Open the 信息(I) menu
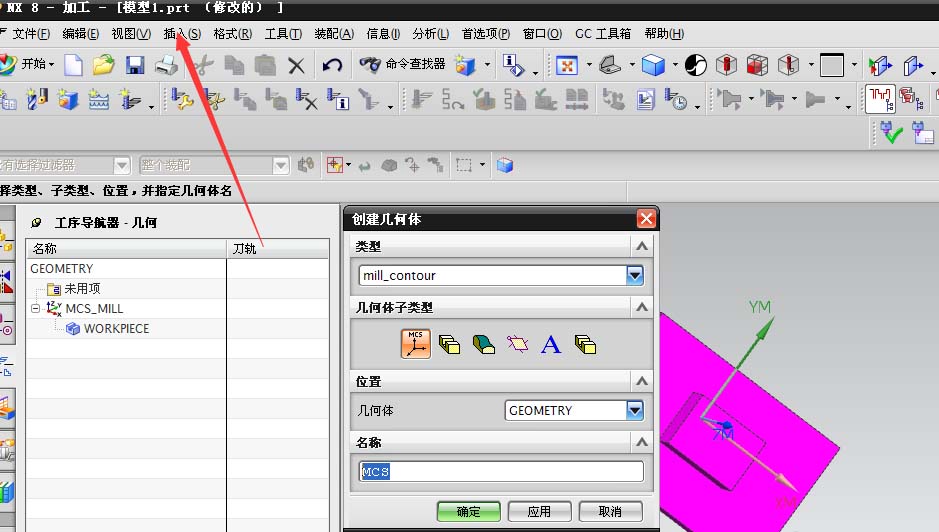The image size is (939, 532). pos(383,34)
